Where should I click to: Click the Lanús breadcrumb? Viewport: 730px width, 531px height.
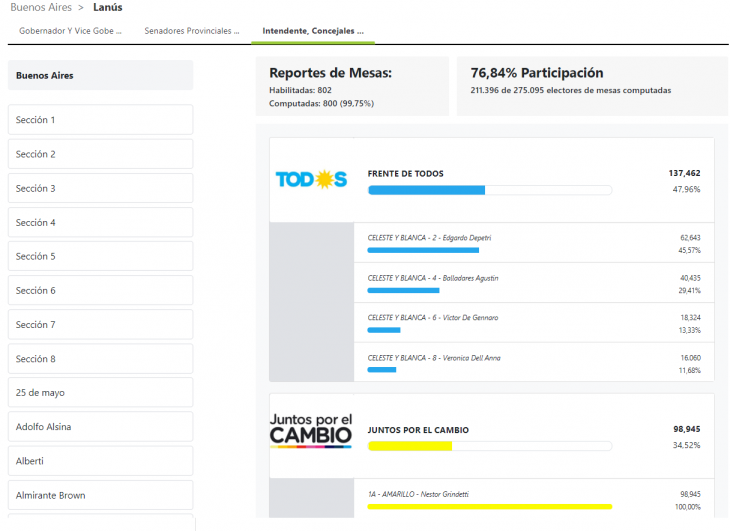108,7
